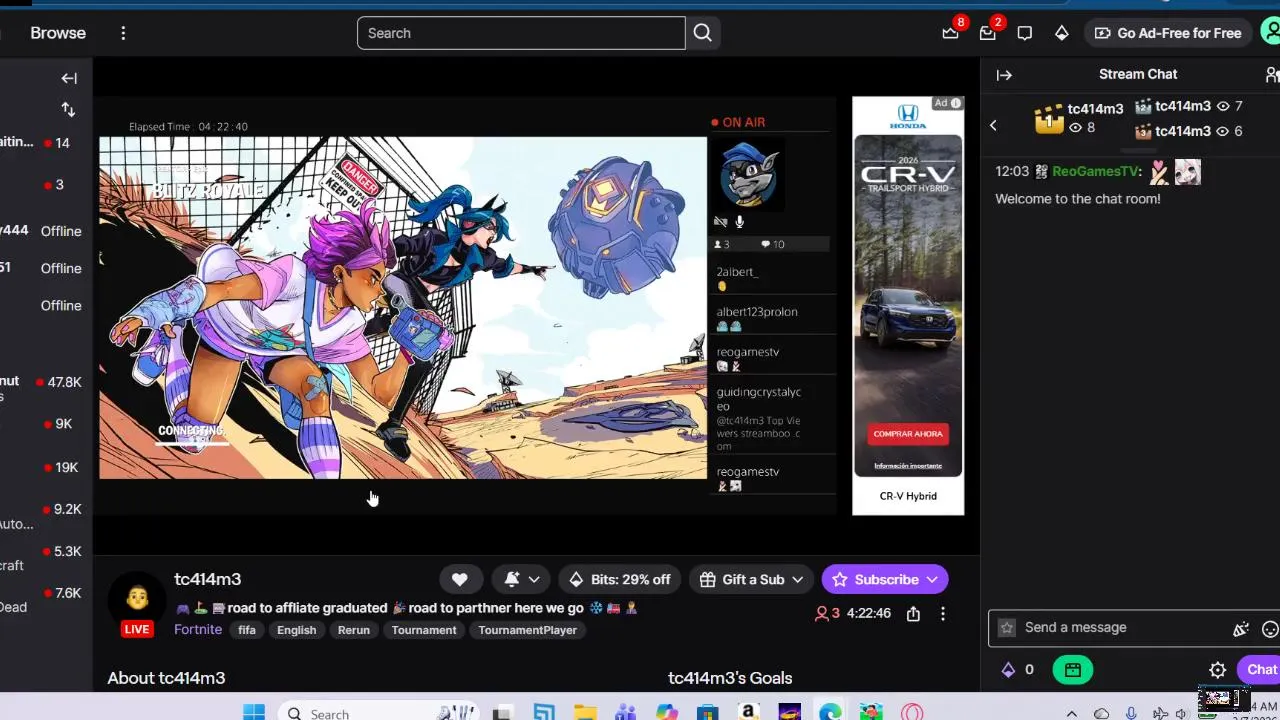This screenshot has width=1280, height=720.
Task: Click the Bits diamond balance in chat
Action: [x=1018, y=670]
